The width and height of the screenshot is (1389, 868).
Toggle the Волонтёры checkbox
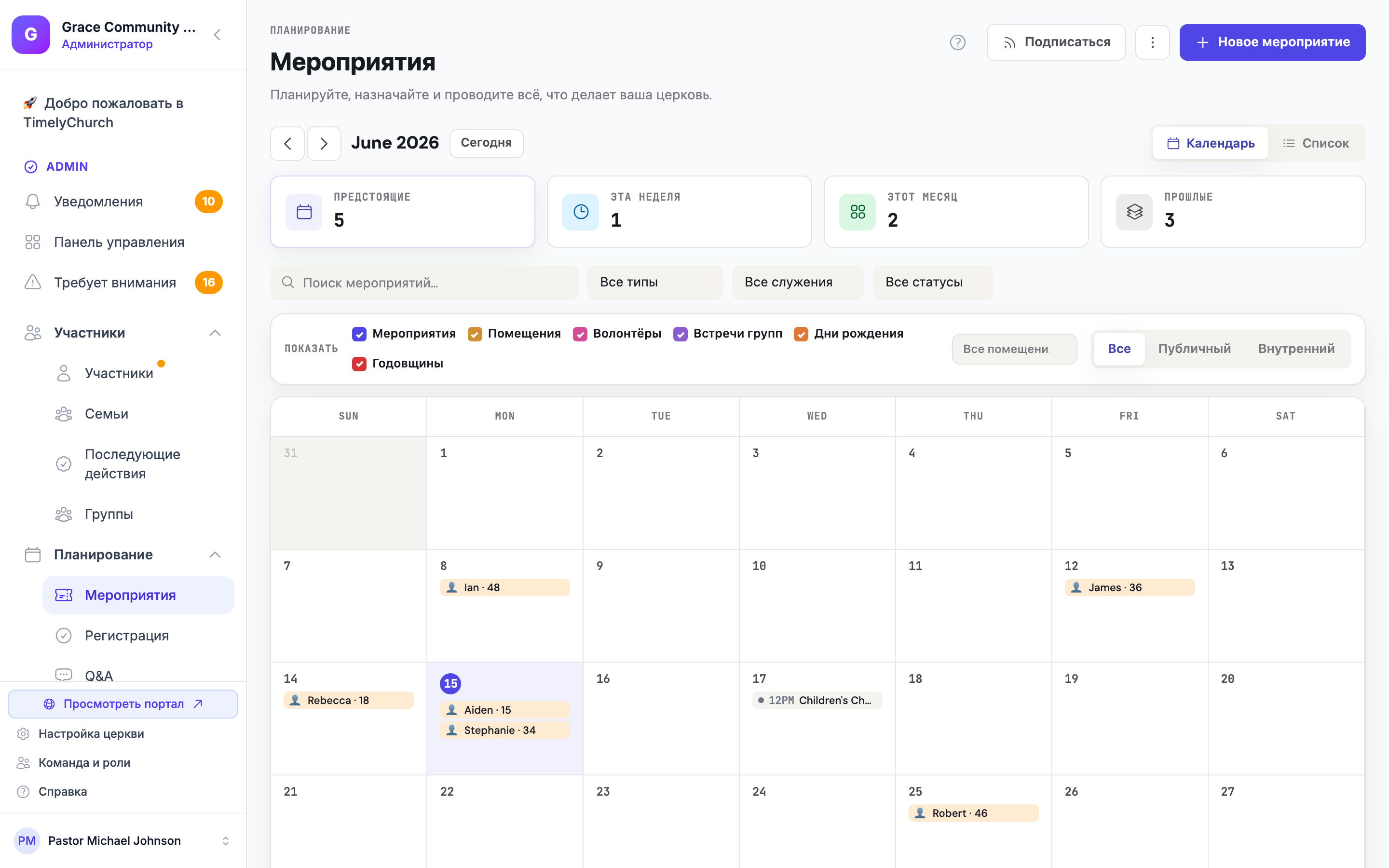tap(580, 334)
